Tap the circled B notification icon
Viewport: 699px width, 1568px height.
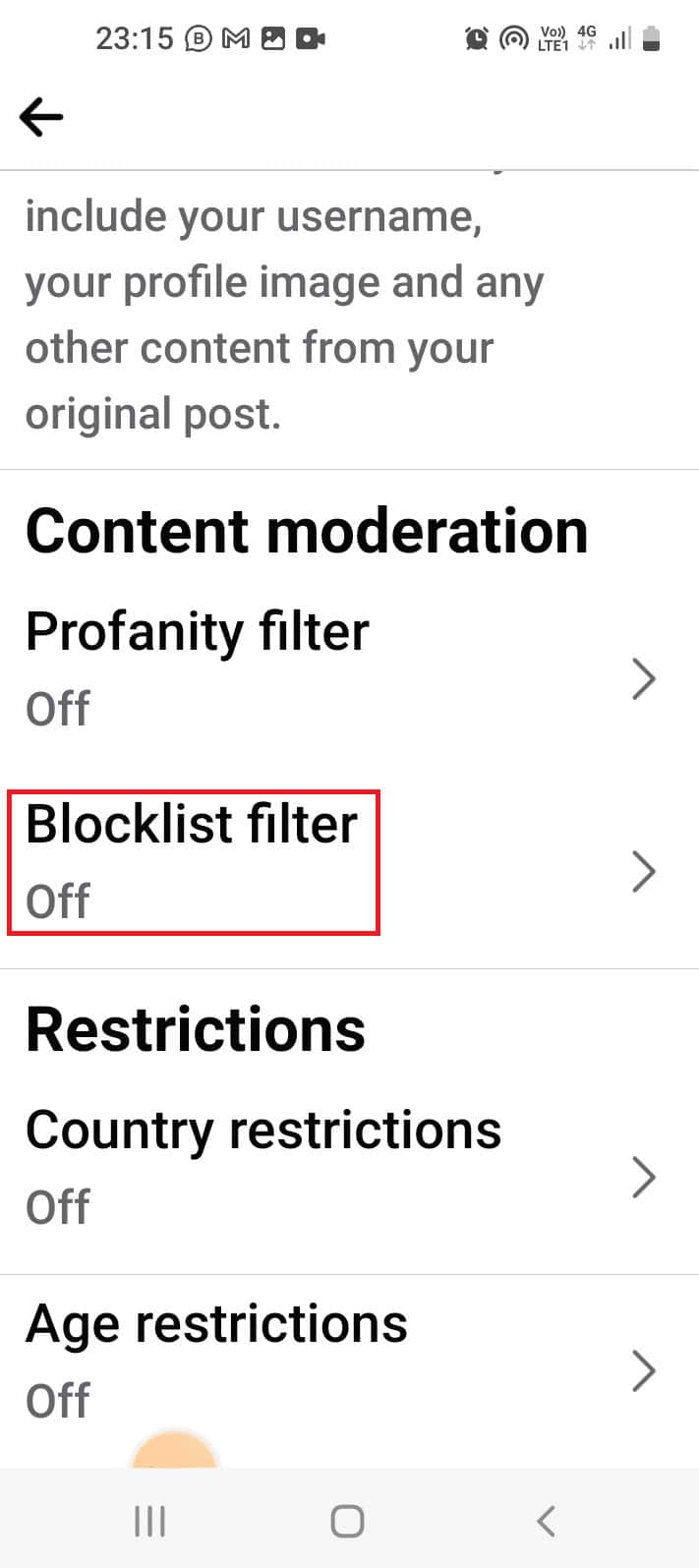tap(197, 37)
